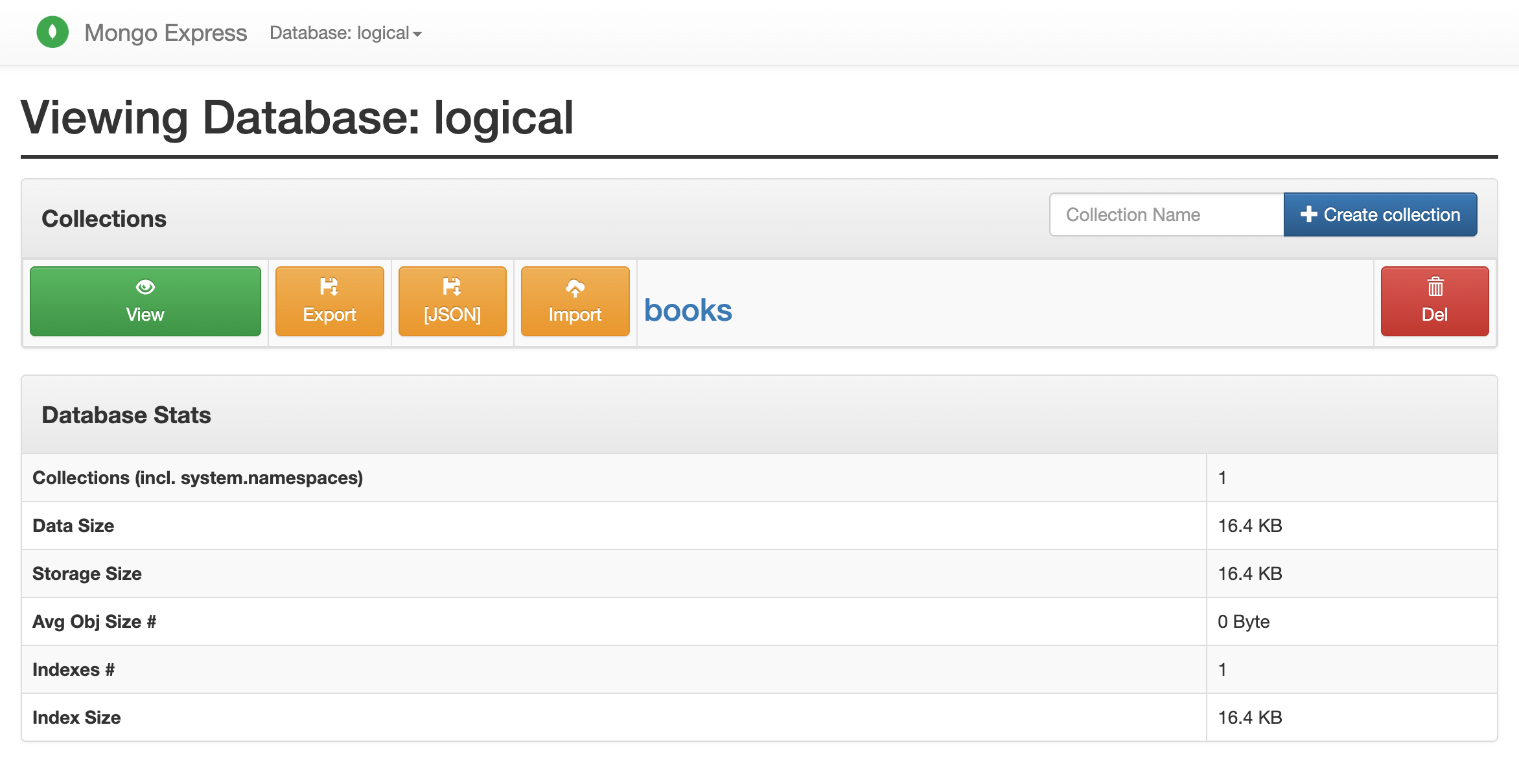The height and width of the screenshot is (784, 1519).
Task: Click the save icon on Export button
Action: click(329, 286)
